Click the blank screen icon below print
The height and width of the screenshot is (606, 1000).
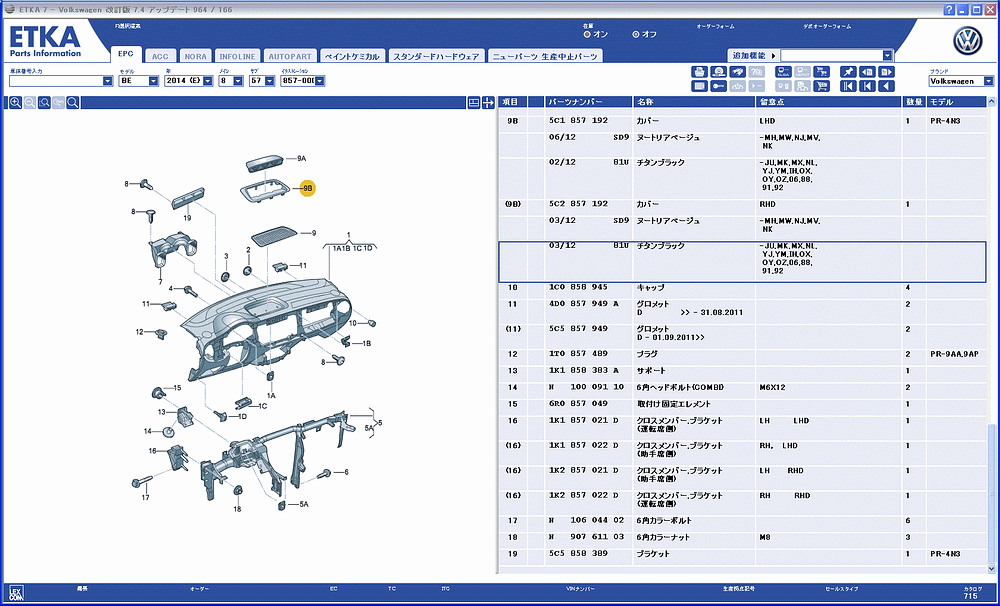tap(700, 86)
